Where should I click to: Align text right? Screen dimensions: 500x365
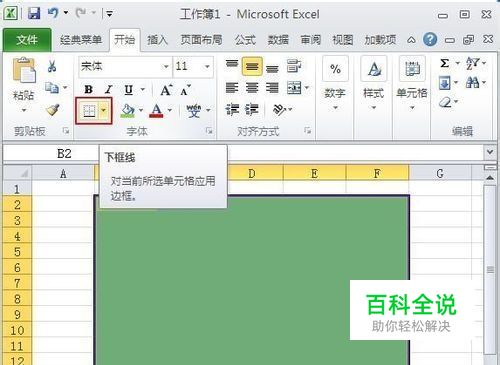[272, 88]
